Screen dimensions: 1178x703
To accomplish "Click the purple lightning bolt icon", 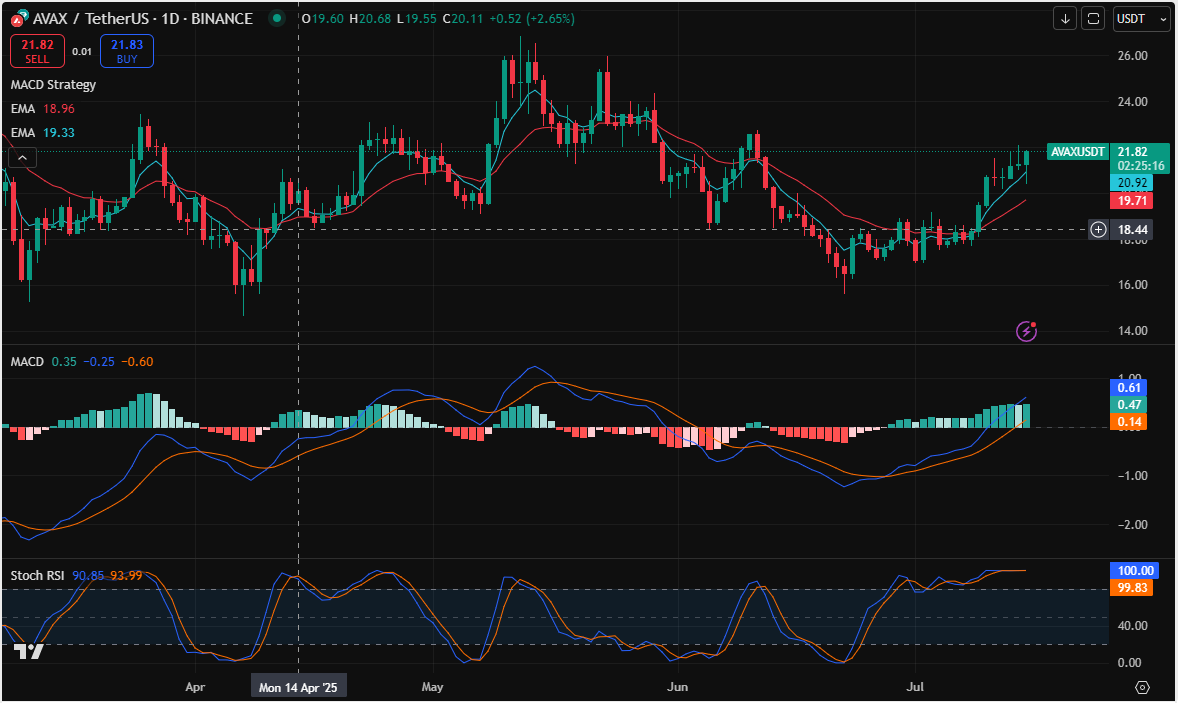I will pos(1026,330).
